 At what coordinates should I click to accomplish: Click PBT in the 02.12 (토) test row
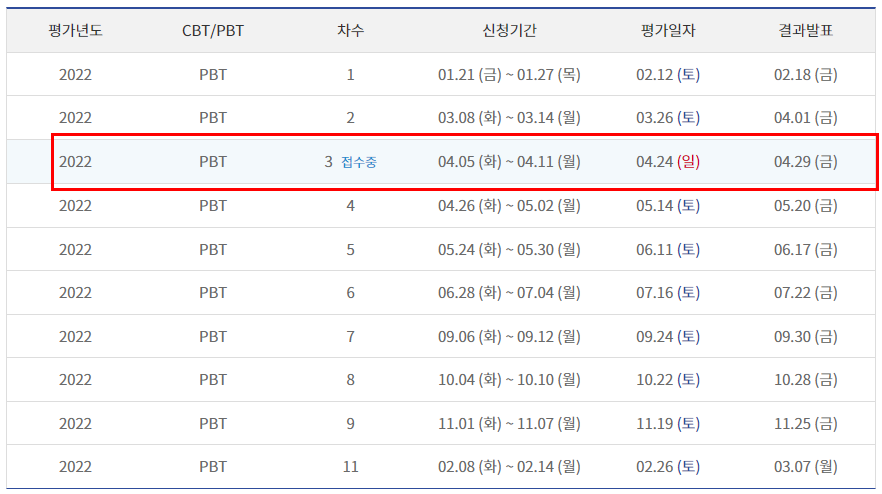click(213, 75)
